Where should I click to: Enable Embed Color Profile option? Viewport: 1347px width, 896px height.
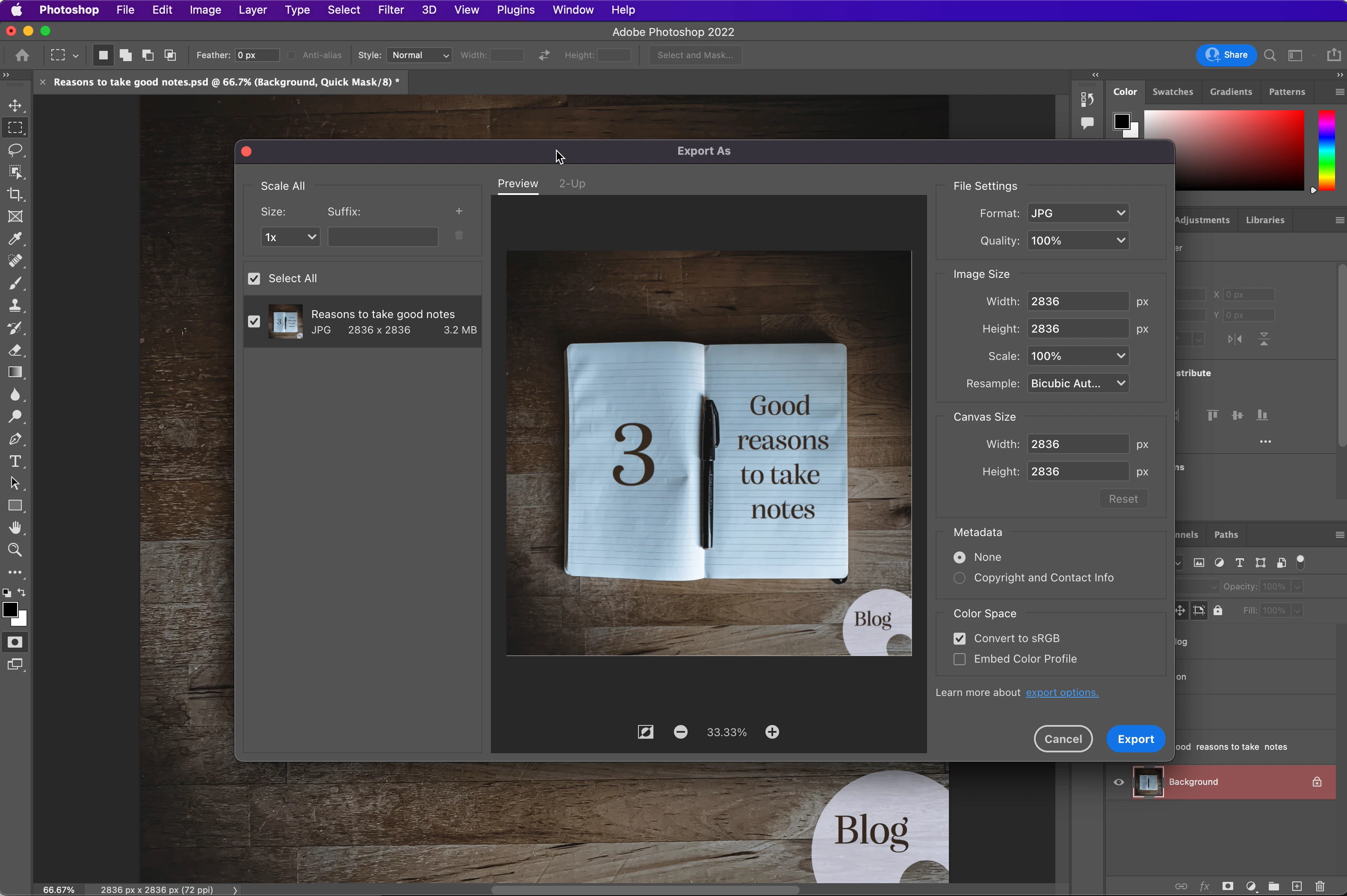[960, 659]
